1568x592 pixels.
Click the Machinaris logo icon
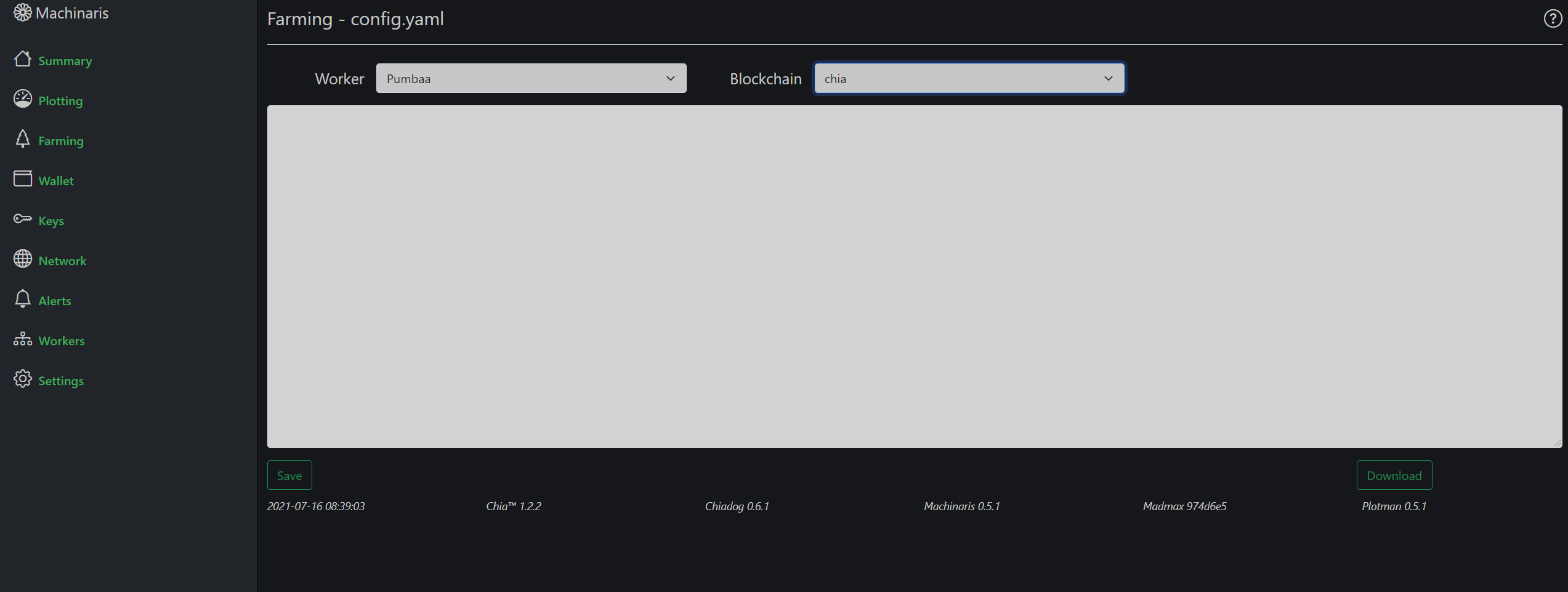(23, 12)
